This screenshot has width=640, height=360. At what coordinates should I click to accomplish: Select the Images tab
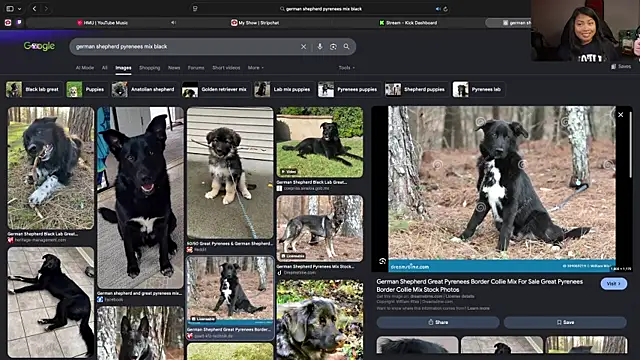coord(123,68)
